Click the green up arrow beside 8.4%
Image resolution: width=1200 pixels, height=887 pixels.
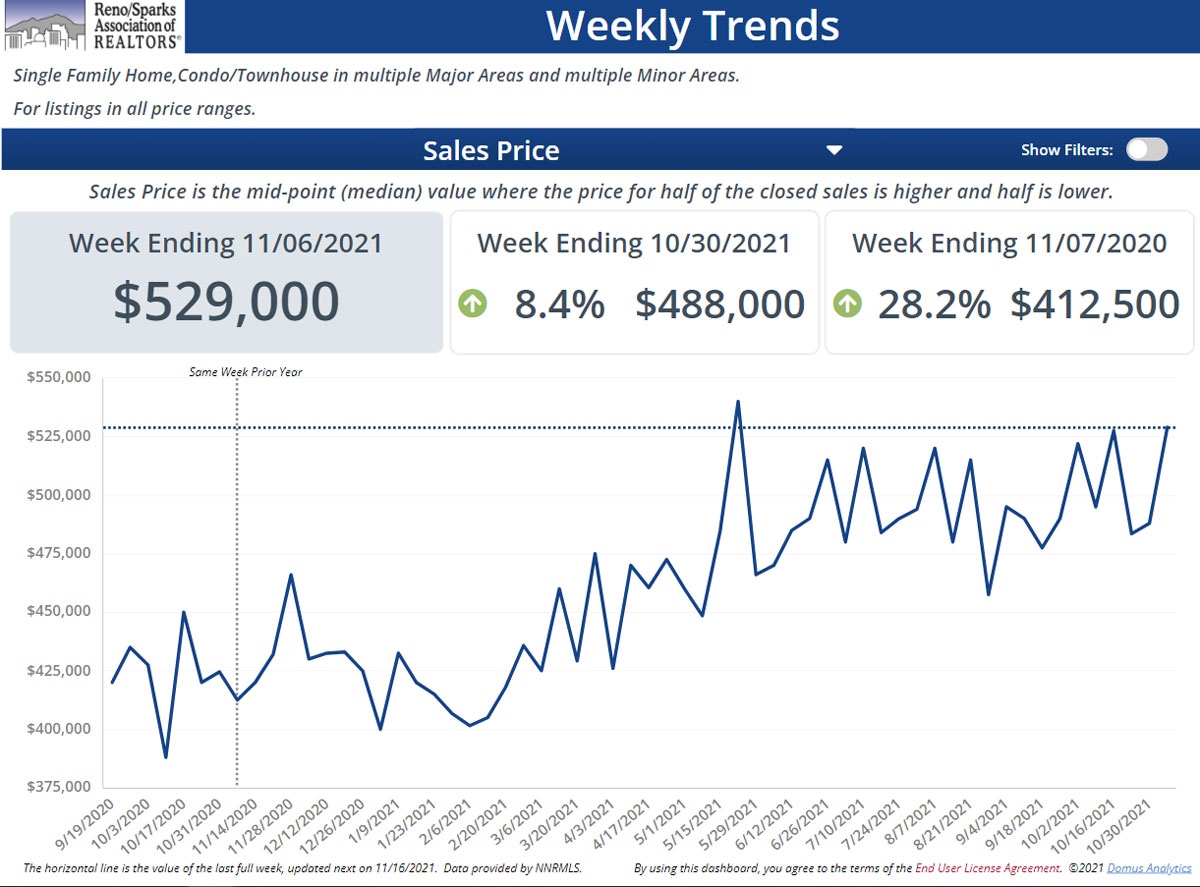pyautogui.click(x=472, y=304)
